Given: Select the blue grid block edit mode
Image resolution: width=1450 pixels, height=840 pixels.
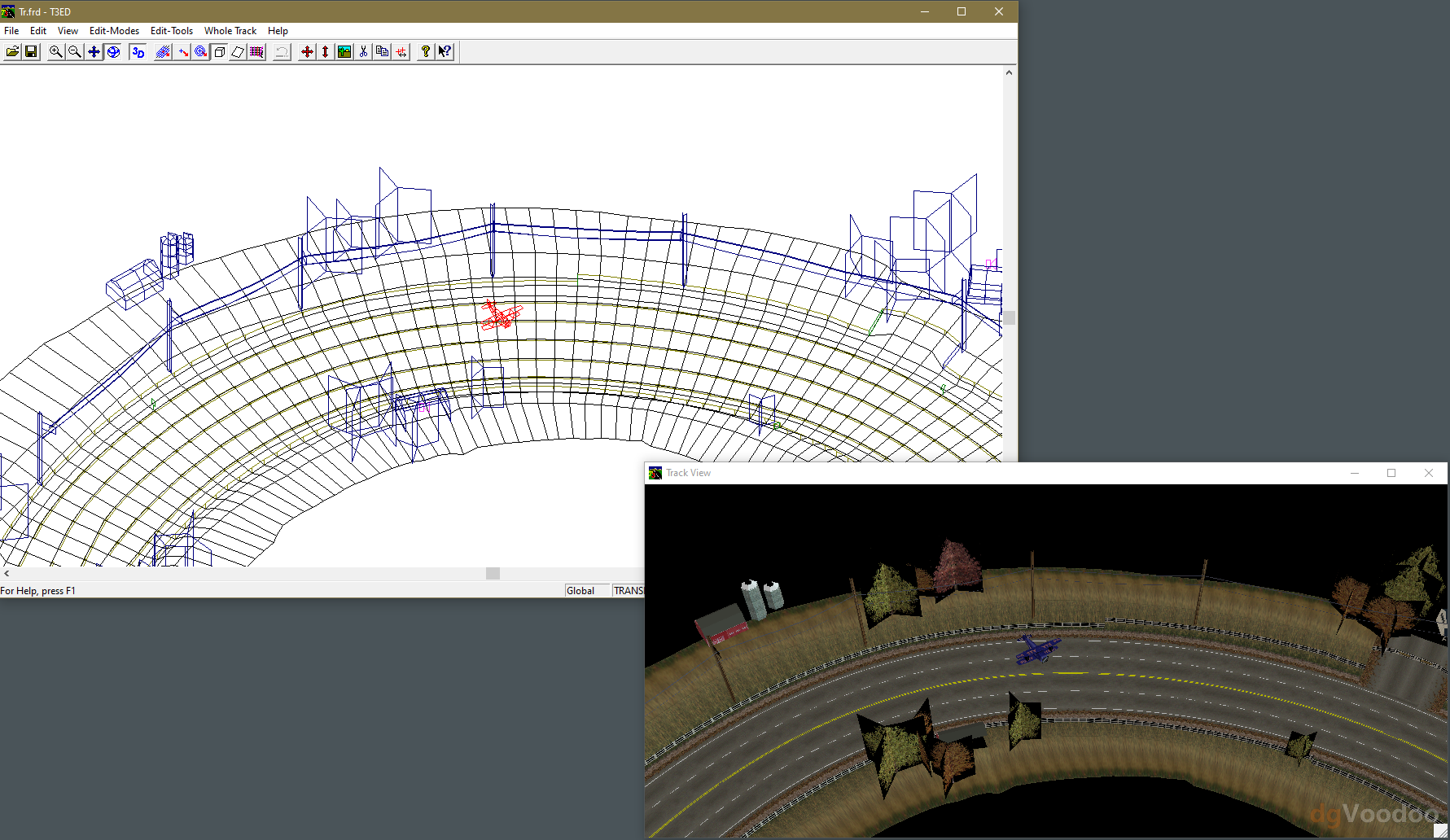Looking at the screenshot, I should click(x=163, y=52).
